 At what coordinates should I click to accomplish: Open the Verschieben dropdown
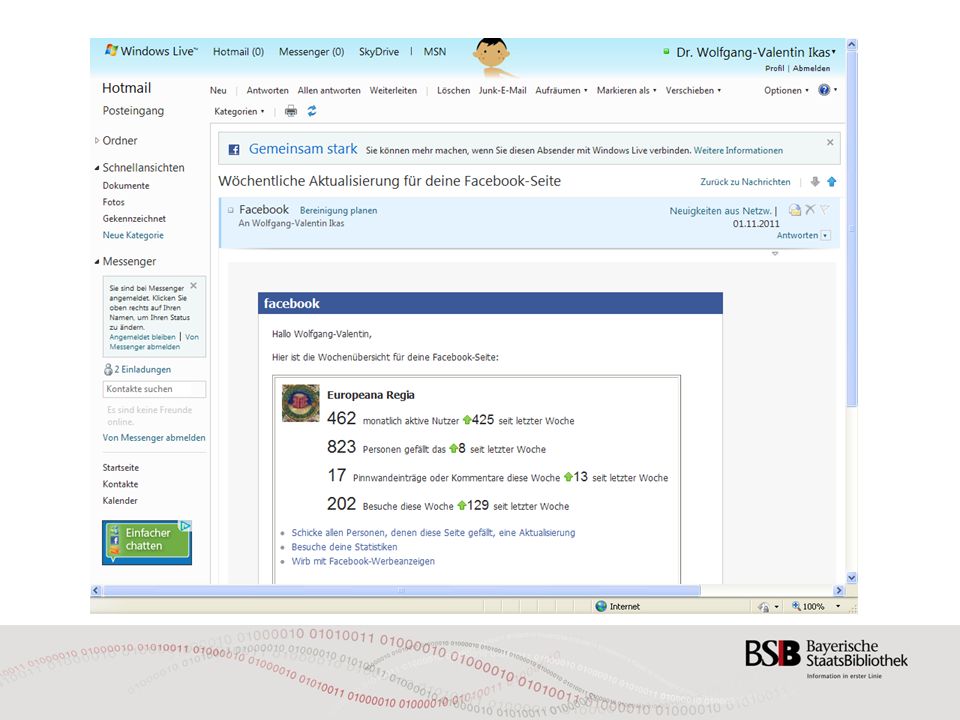(693, 90)
